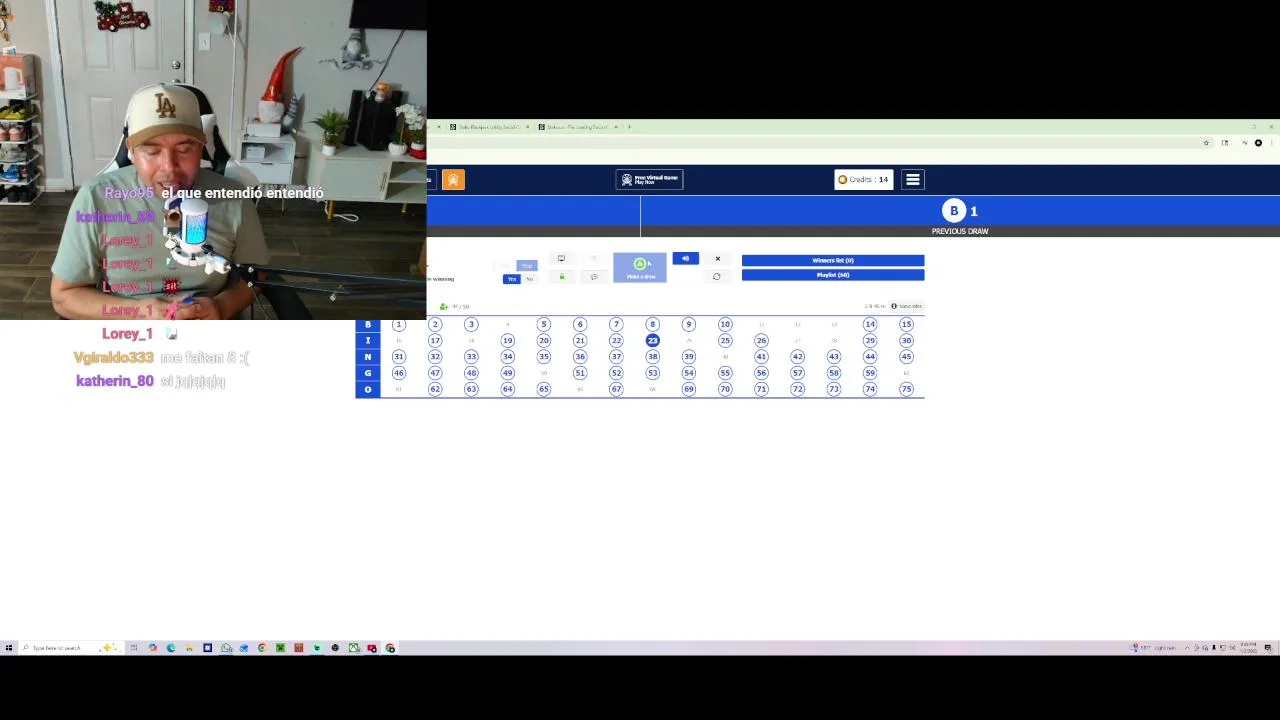Viewport: 1280px width, 720px height.
Task: Open the hamburger menu in the header
Action: (912, 179)
